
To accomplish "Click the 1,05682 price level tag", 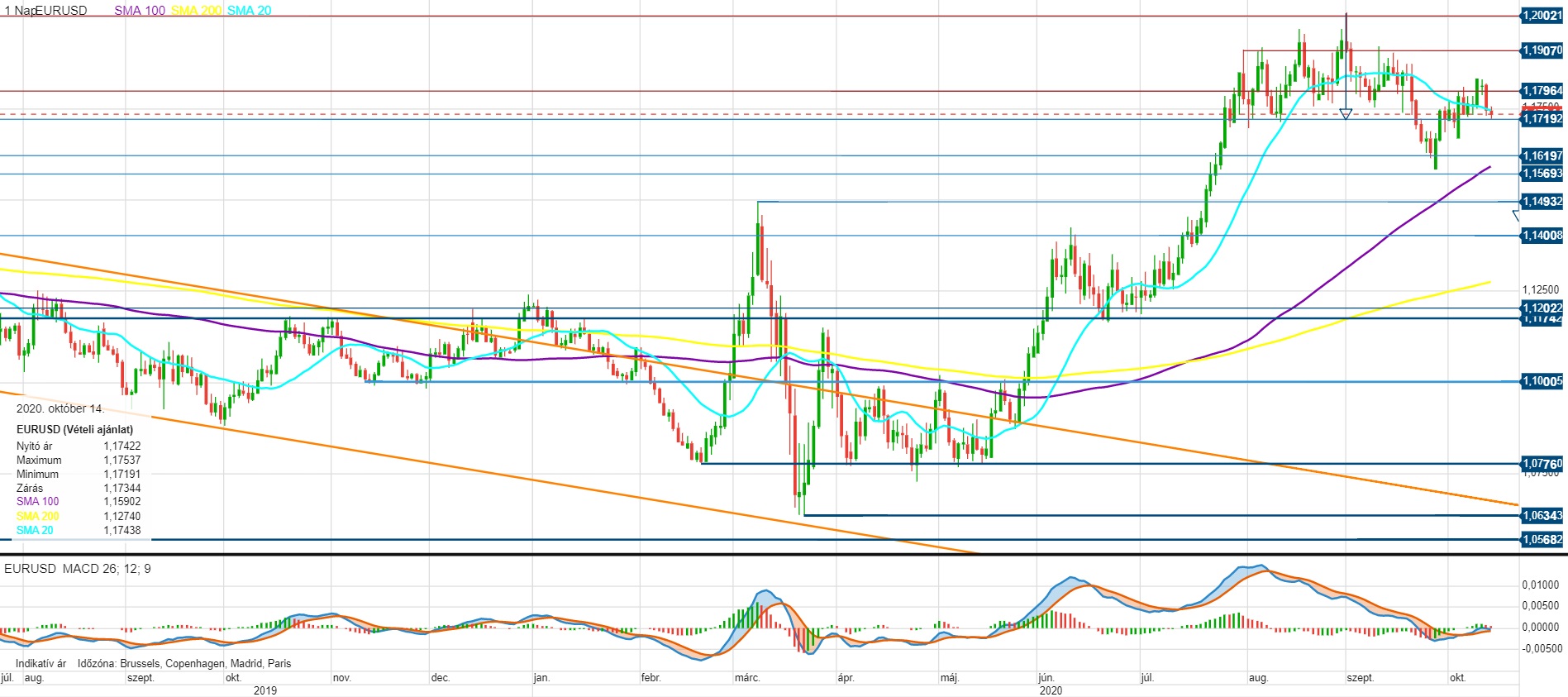I will pos(1542,540).
